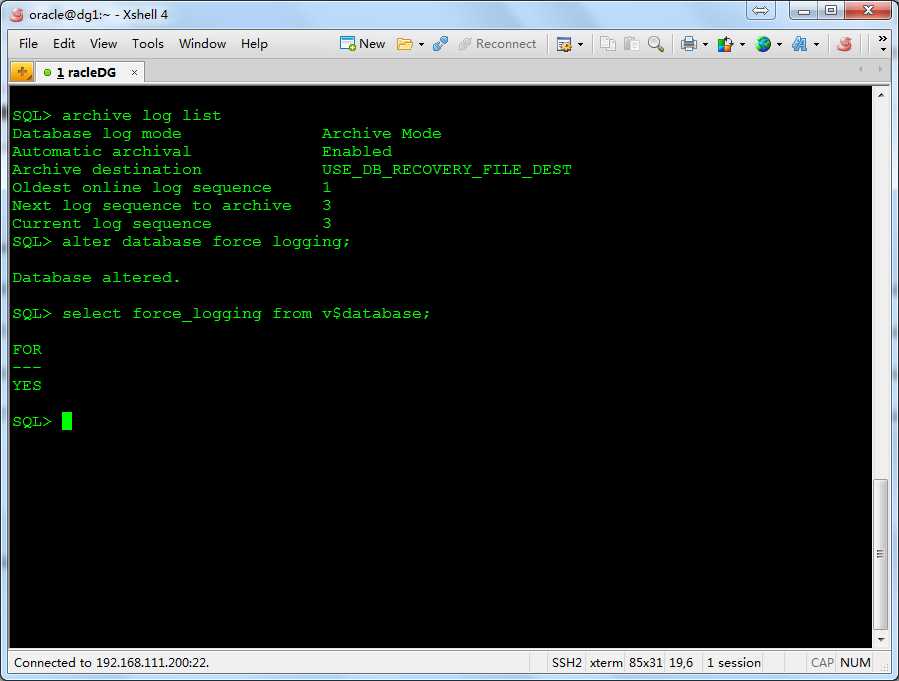This screenshot has width=899, height=681.
Task: Click the Xshell app icon in title bar
Action: 17,14
